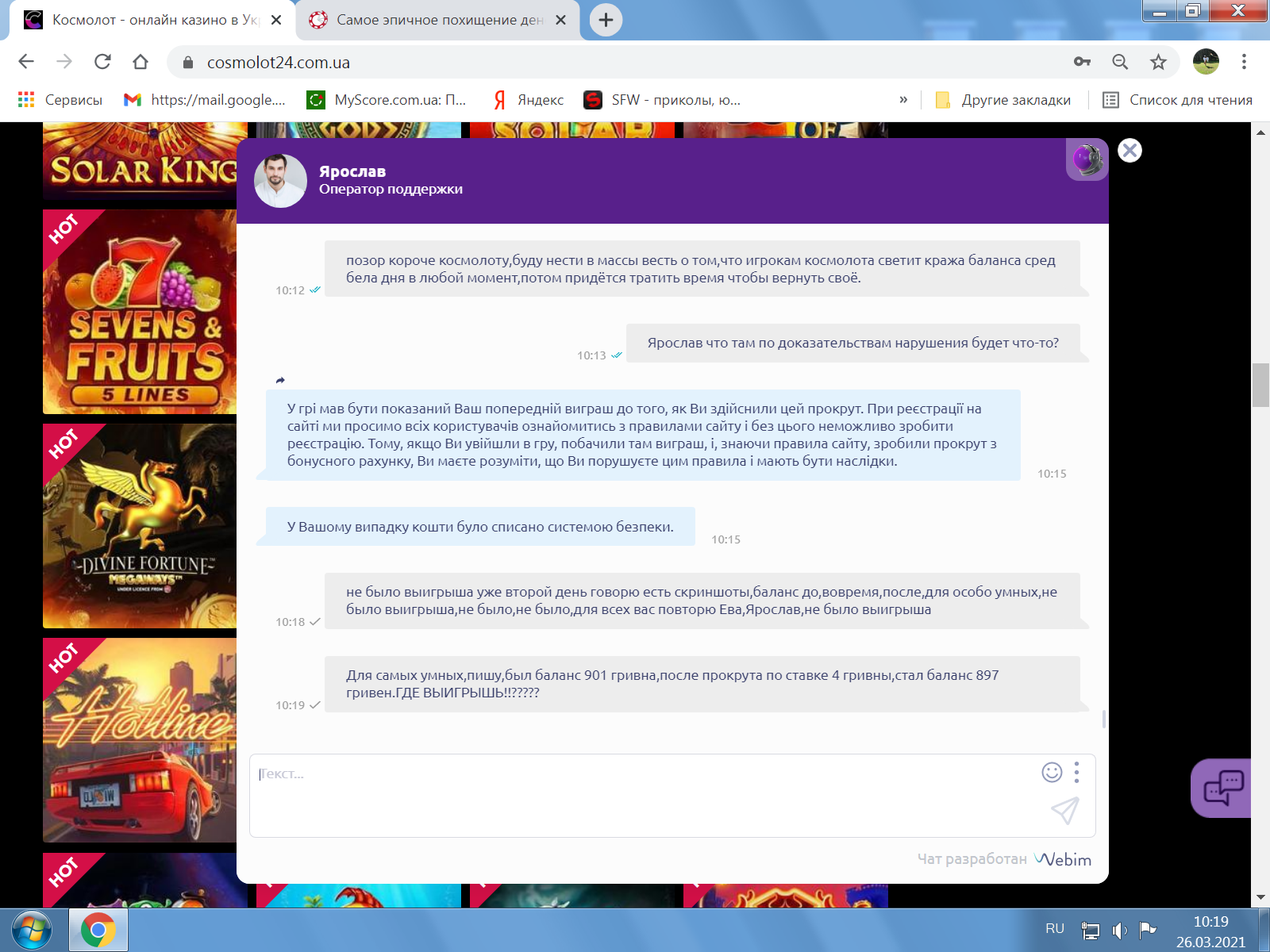Open the Hotline game thumbnail
The image size is (1270, 952).
point(140,740)
